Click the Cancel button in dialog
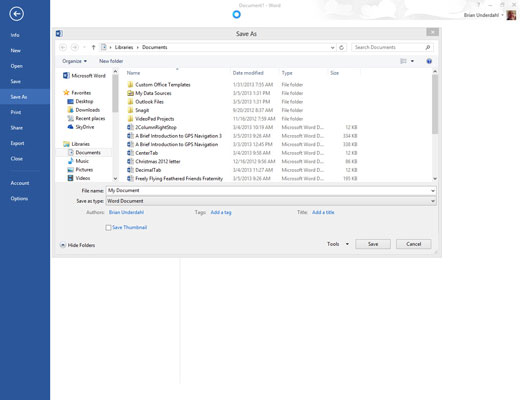The image size is (520, 400). pos(413,244)
